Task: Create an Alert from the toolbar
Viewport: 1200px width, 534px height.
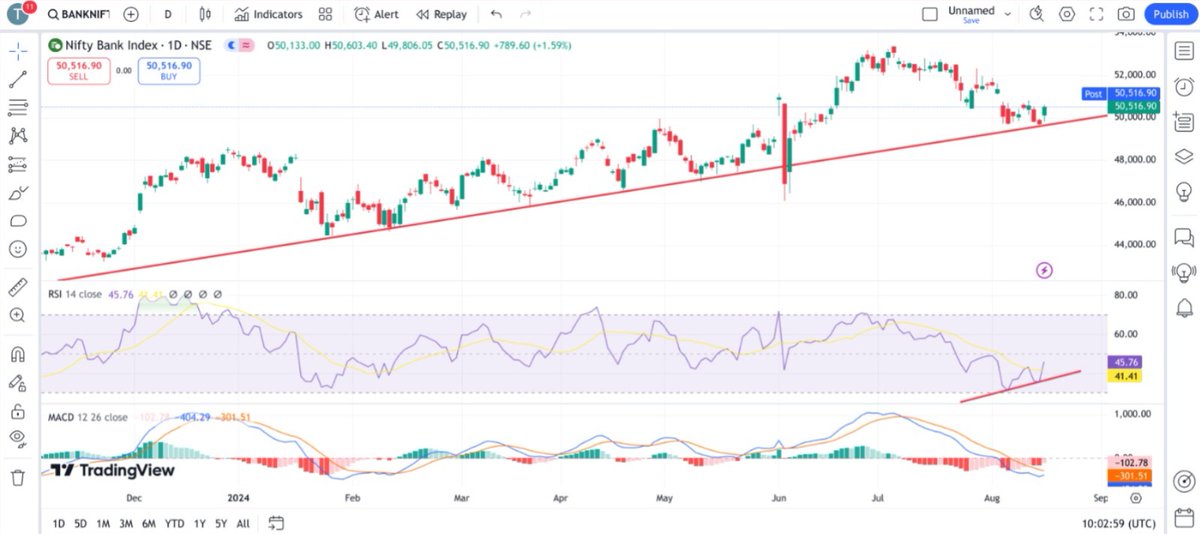Action: pos(377,14)
